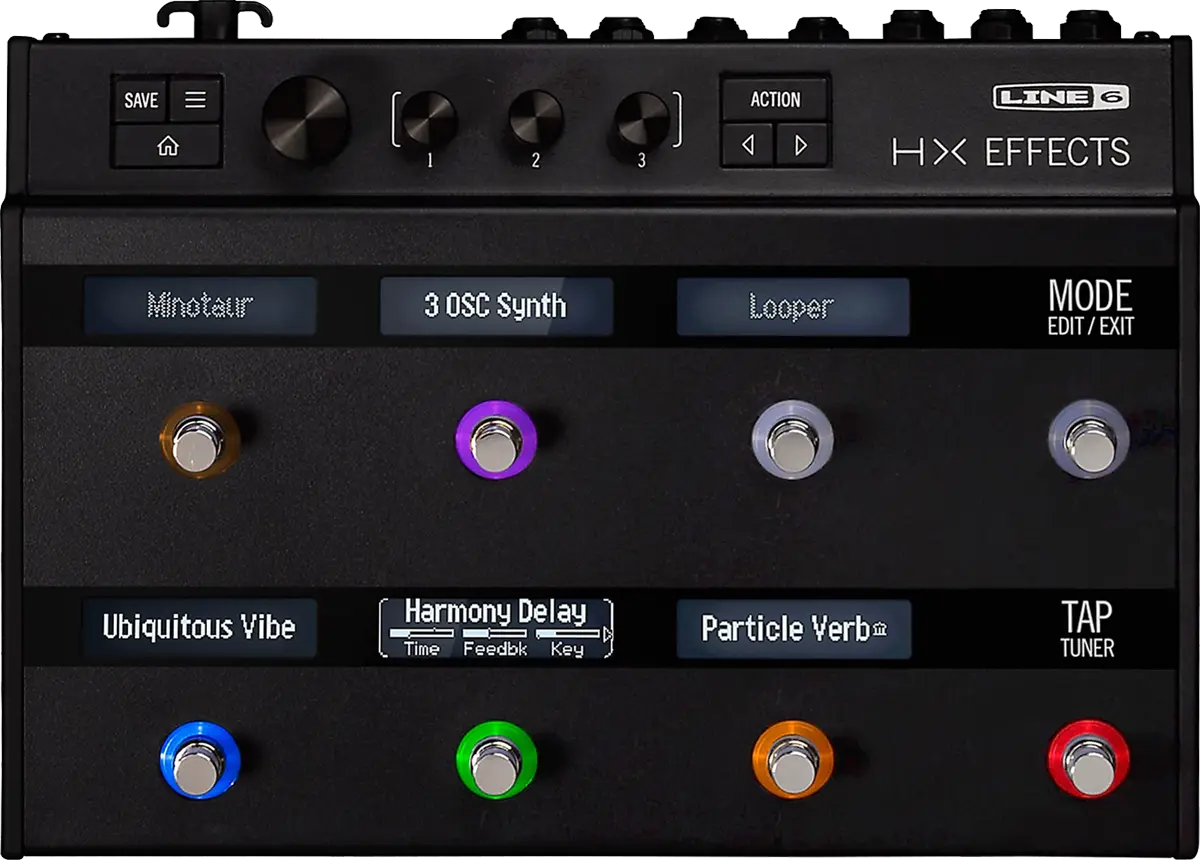Click the TAP TUNER label
This screenshot has height=860, width=1200.
[x=1087, y=629]
